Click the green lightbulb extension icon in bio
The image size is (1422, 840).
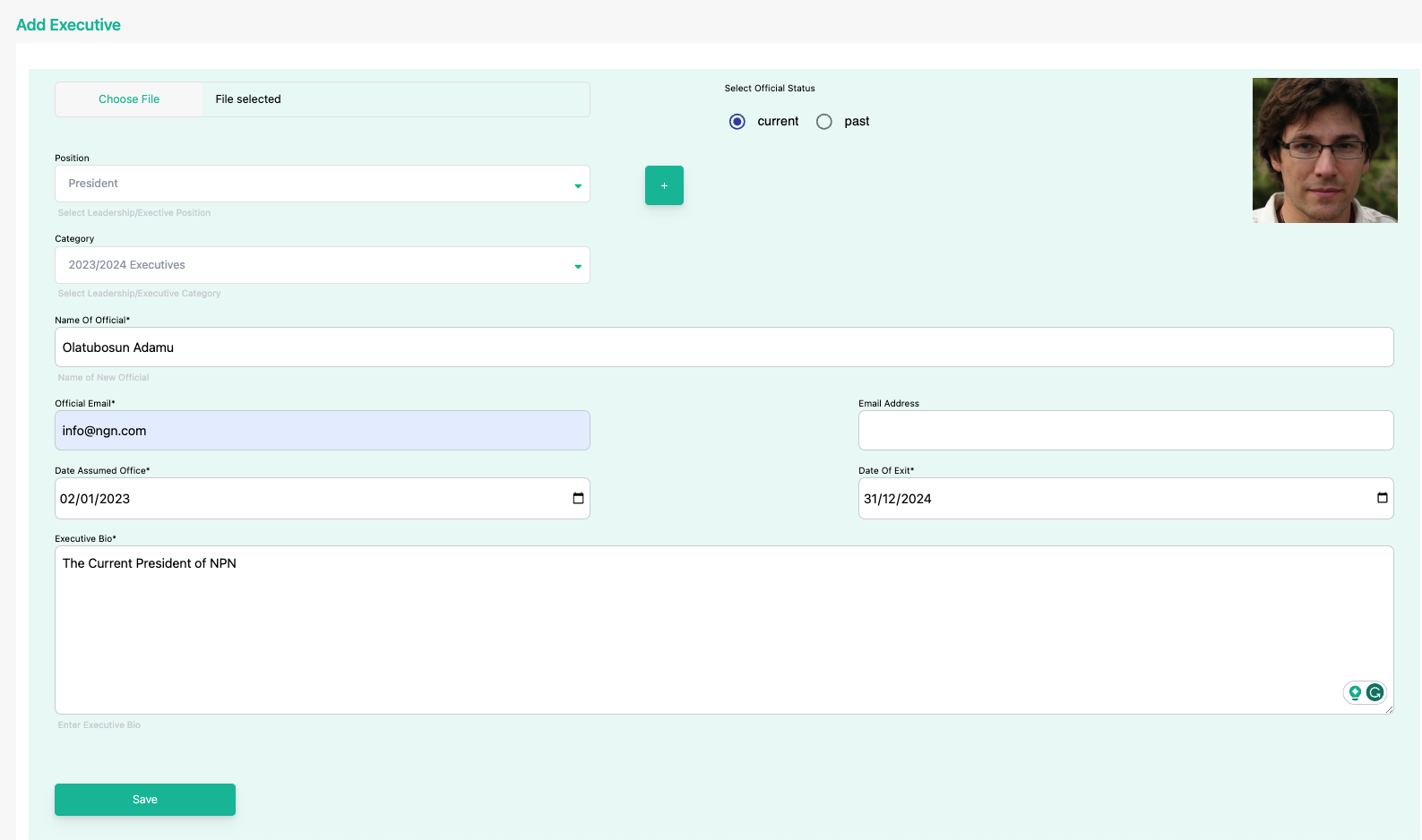click(1355, 692)
